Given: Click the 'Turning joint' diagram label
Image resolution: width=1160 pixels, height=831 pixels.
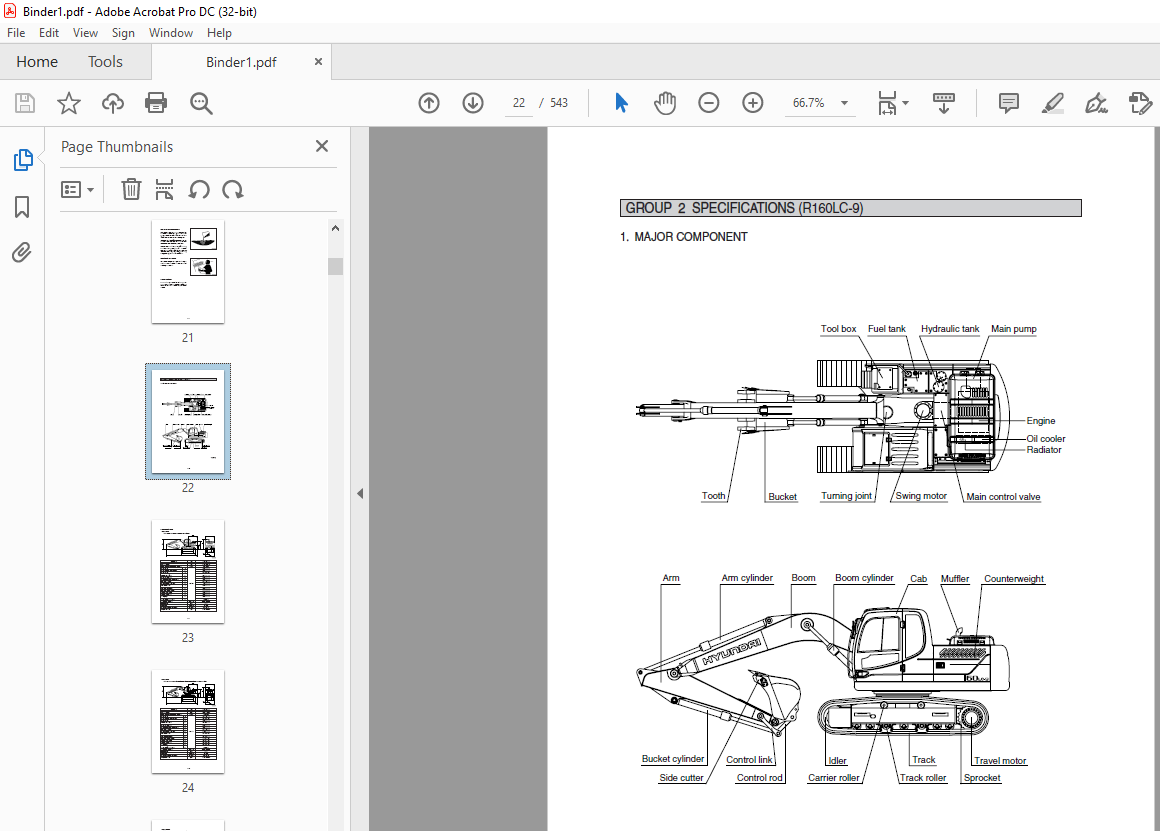Looking at the screenshot, I should 846,496.
